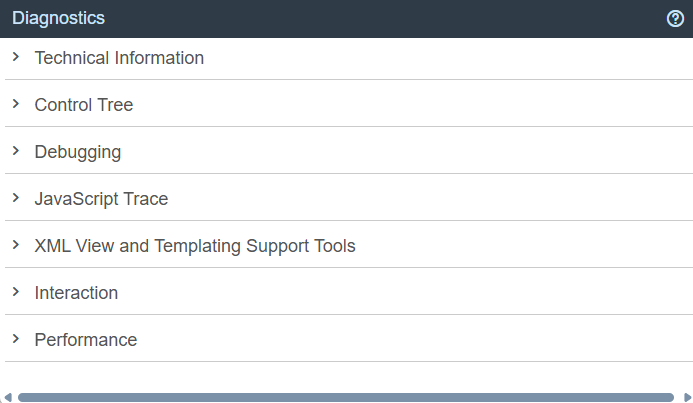Open the JavaScript Trace panel label
The image size is (693, 403).
101,199
